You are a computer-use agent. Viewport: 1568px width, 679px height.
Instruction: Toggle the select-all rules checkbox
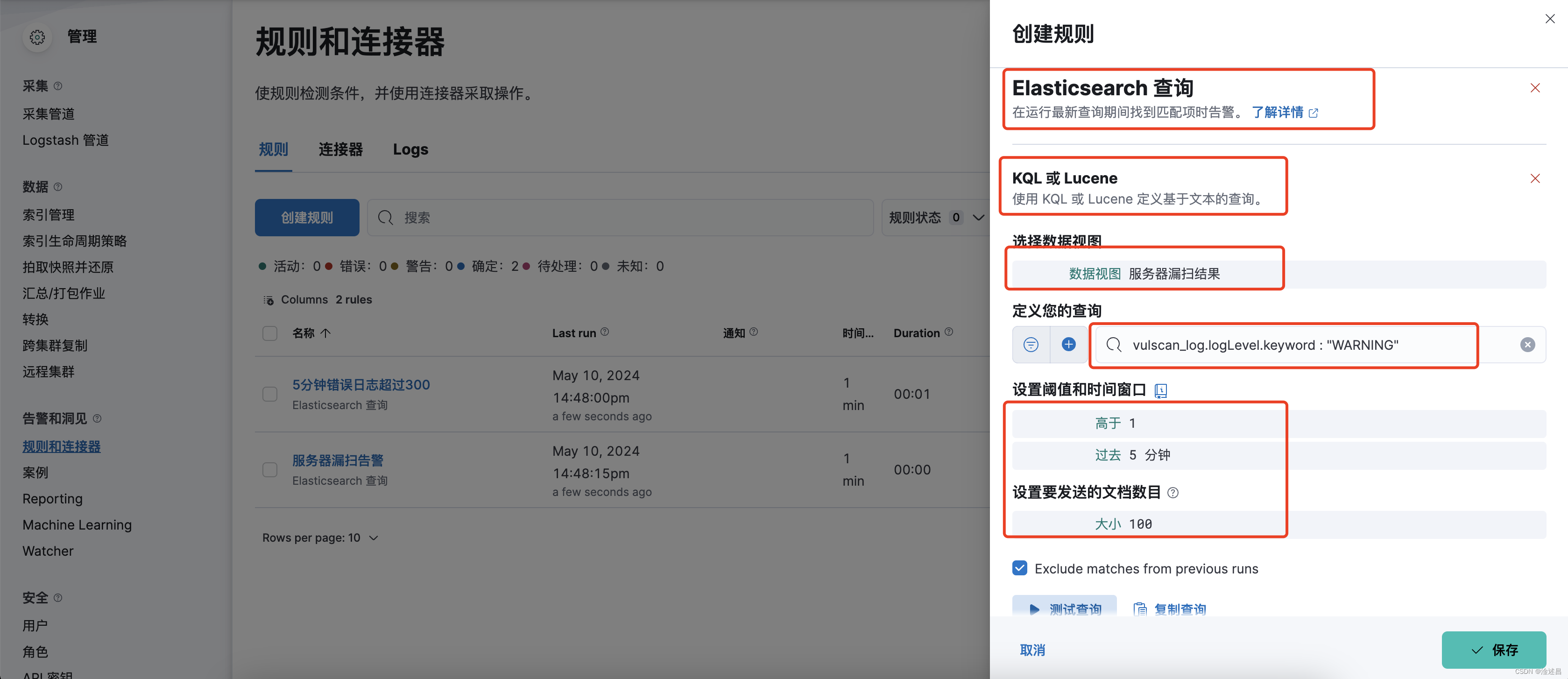(x=269, y=333)
